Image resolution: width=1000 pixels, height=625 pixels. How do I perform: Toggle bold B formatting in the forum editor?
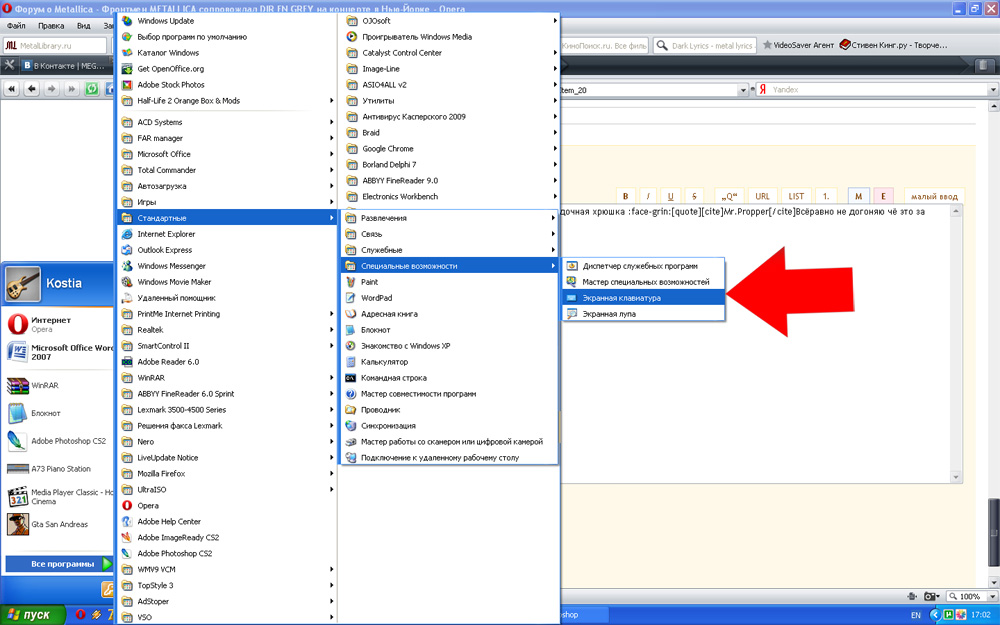626,196
